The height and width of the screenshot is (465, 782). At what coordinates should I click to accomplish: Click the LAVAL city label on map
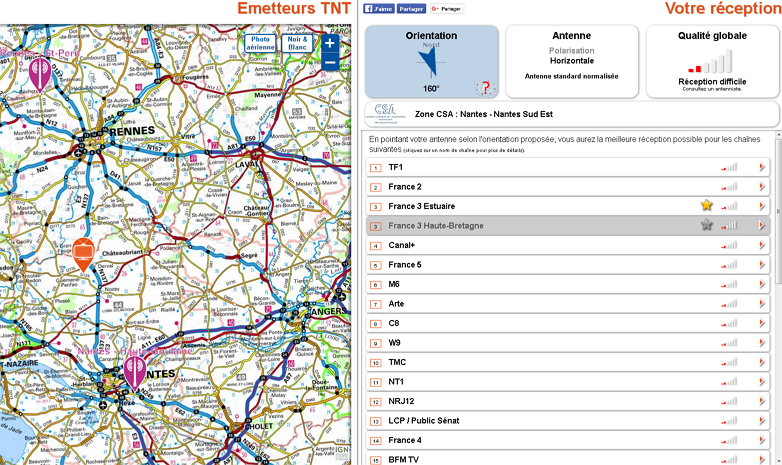248,164
